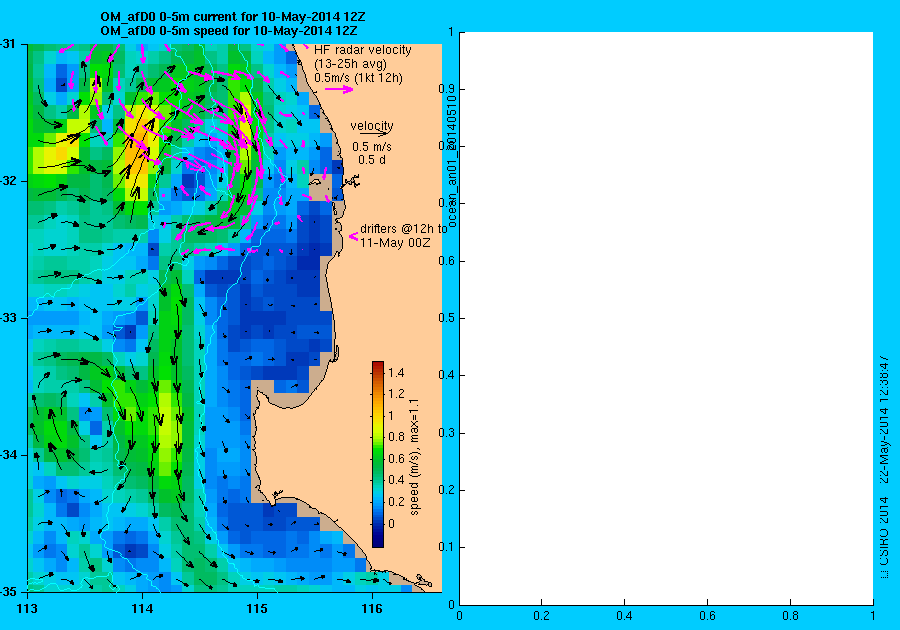This screenshot has height=630, width=900.
Task: Click the right plot x-axis tick label "0.2"
Action: tap(541, 616)
